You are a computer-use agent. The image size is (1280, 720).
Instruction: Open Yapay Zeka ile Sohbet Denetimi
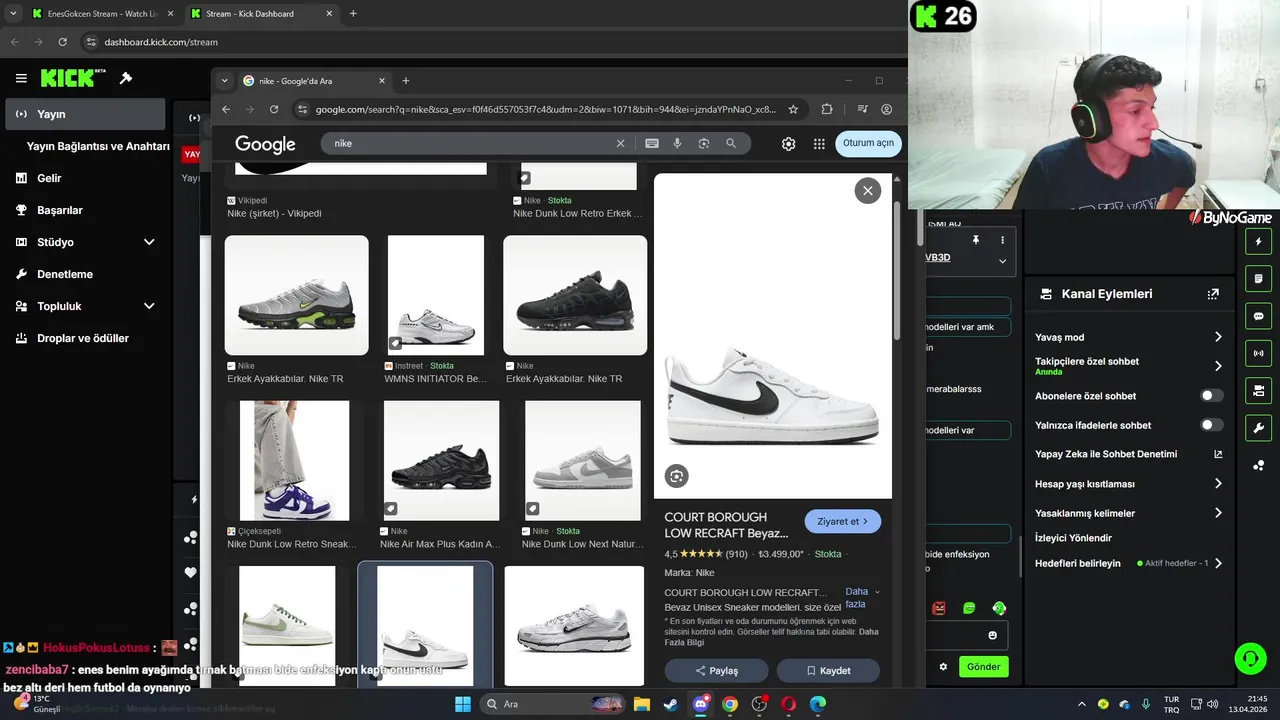click(x=1128, y=454)
